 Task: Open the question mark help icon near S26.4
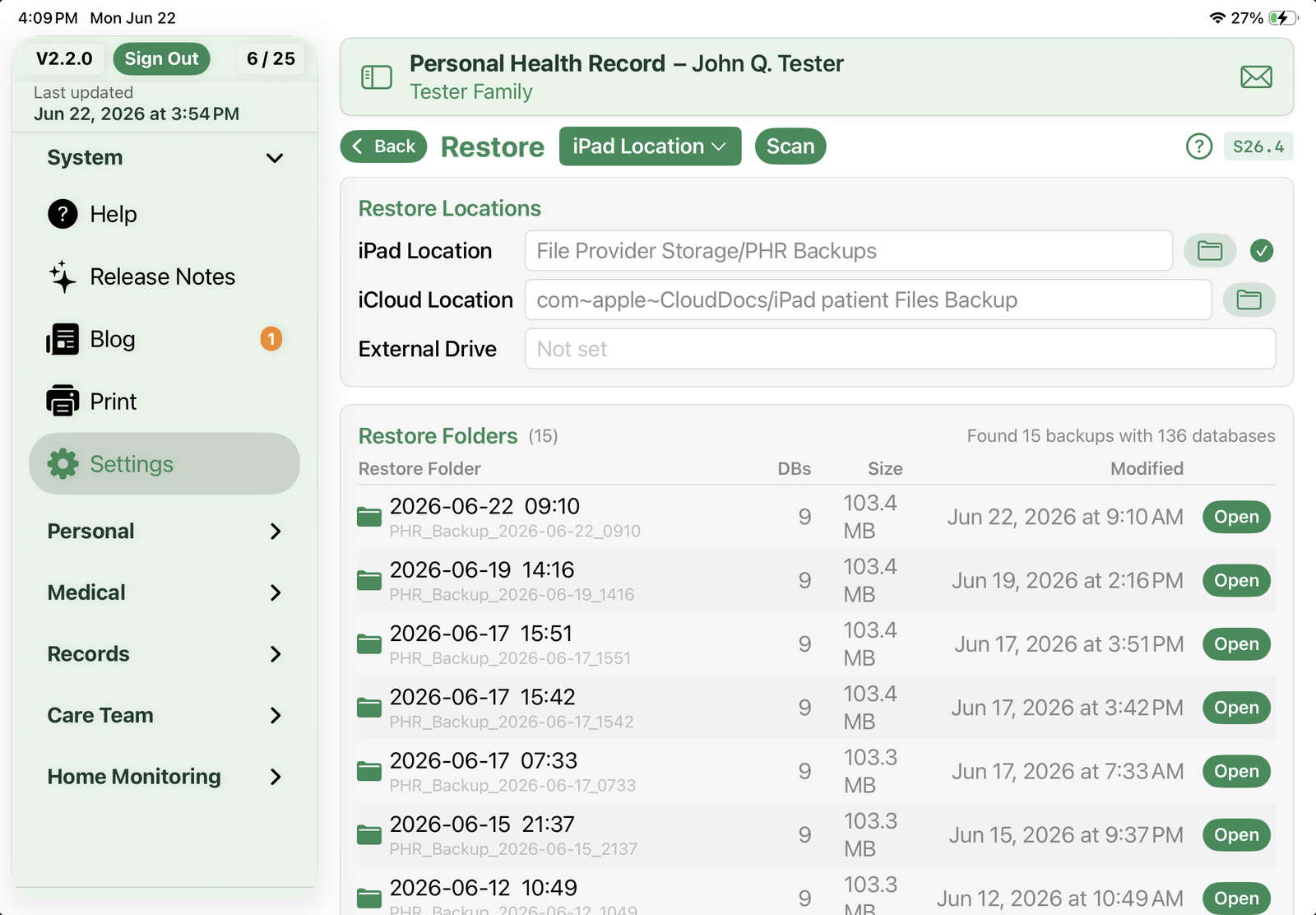(x=1198, y=146)
